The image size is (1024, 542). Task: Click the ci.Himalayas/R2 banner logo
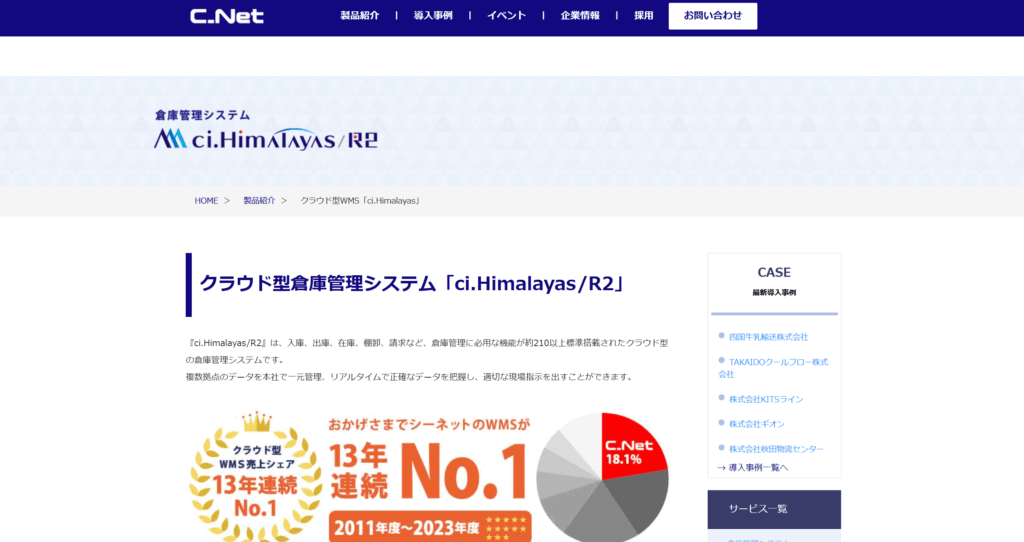pyautogui.click(x=266, y=138)
